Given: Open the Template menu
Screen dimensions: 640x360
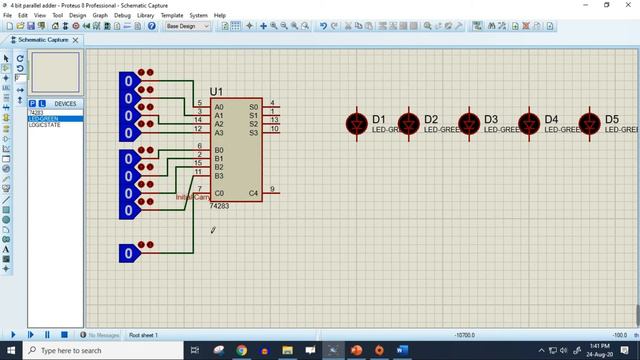Looking at the screenshot, I should click(172, 15).
